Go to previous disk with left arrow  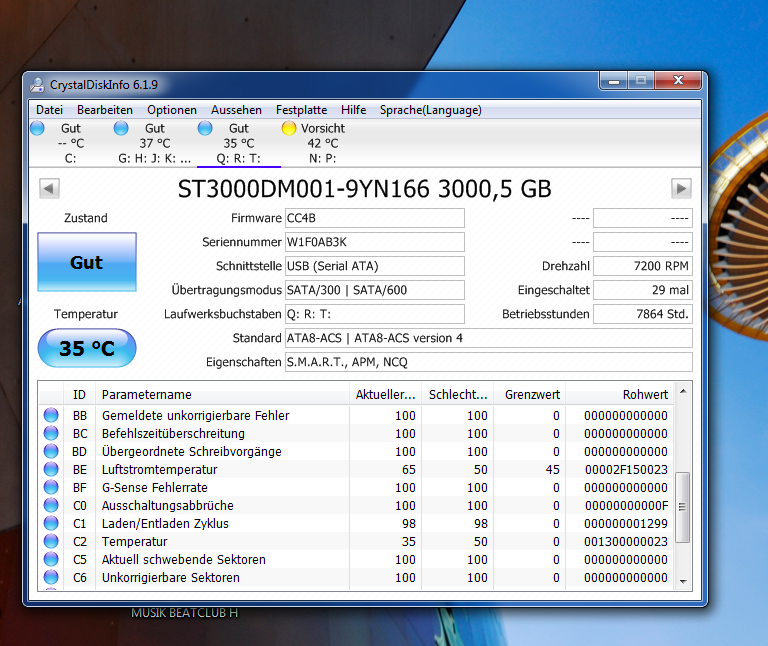[x=49, y=189]
